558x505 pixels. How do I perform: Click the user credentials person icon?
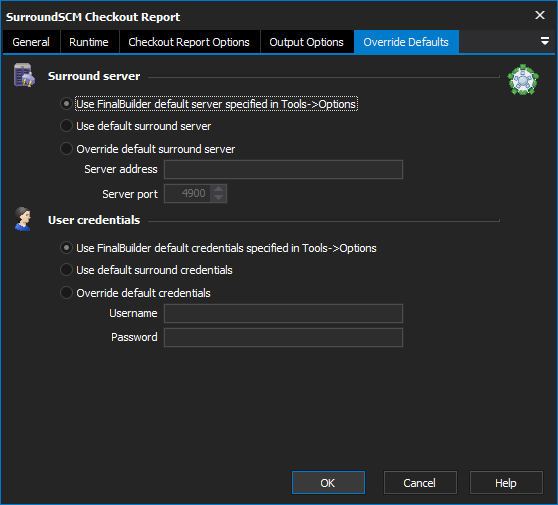23,219
